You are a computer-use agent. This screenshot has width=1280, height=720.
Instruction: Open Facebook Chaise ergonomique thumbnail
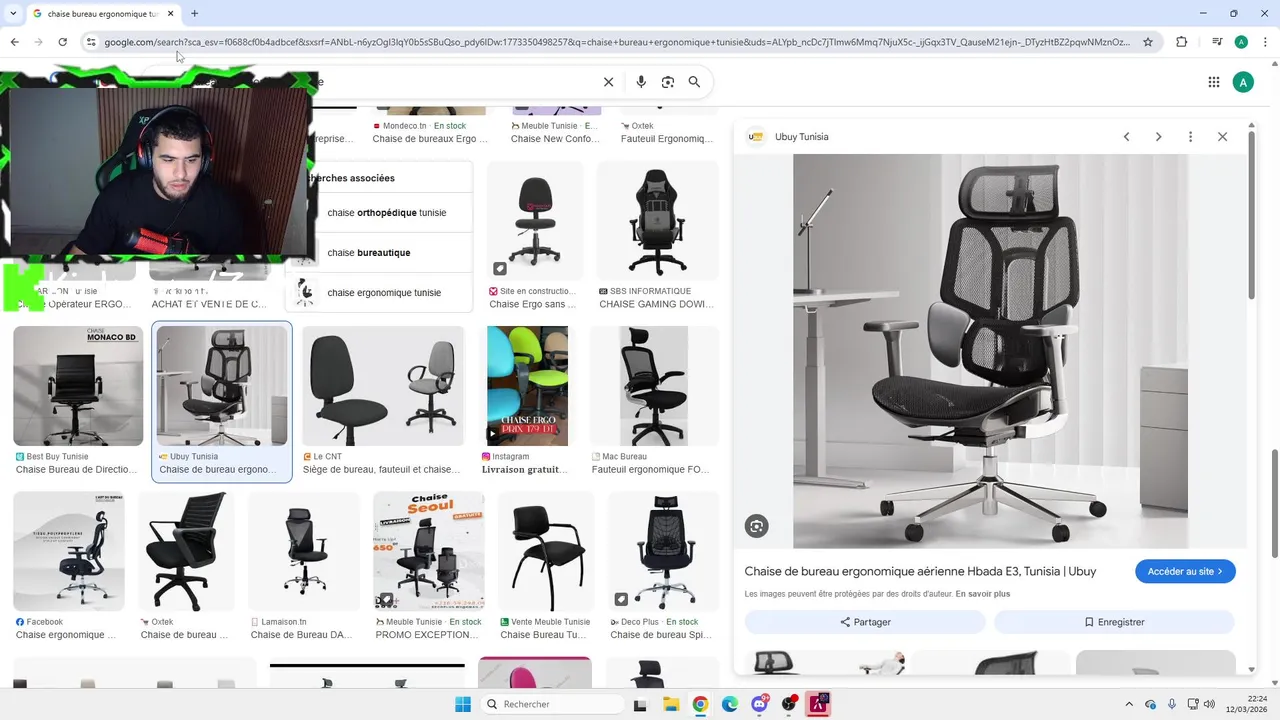69,551
